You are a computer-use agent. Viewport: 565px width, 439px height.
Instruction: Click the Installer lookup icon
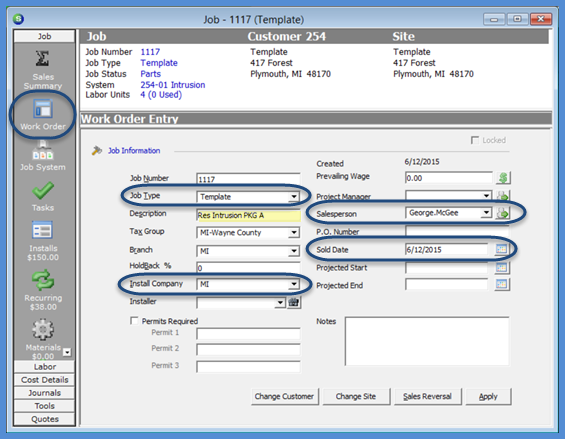coord(294,302)
